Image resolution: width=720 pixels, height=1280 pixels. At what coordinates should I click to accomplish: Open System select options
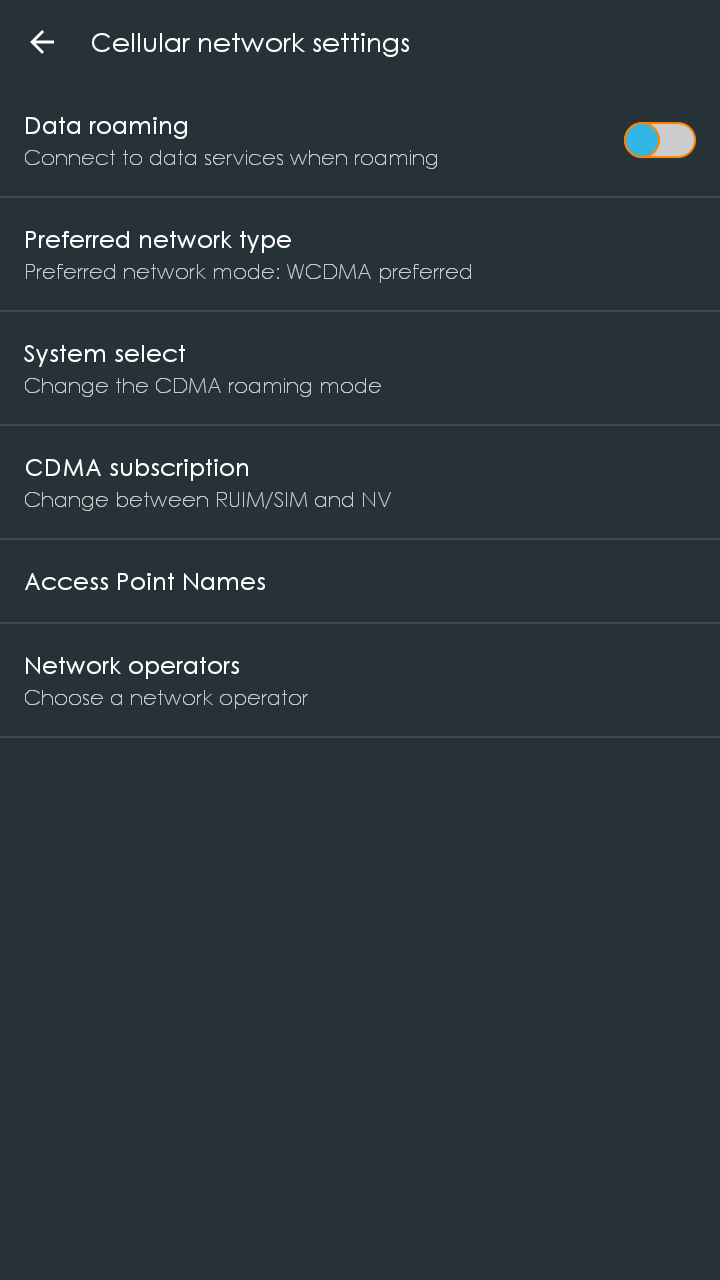click(105, 354)
